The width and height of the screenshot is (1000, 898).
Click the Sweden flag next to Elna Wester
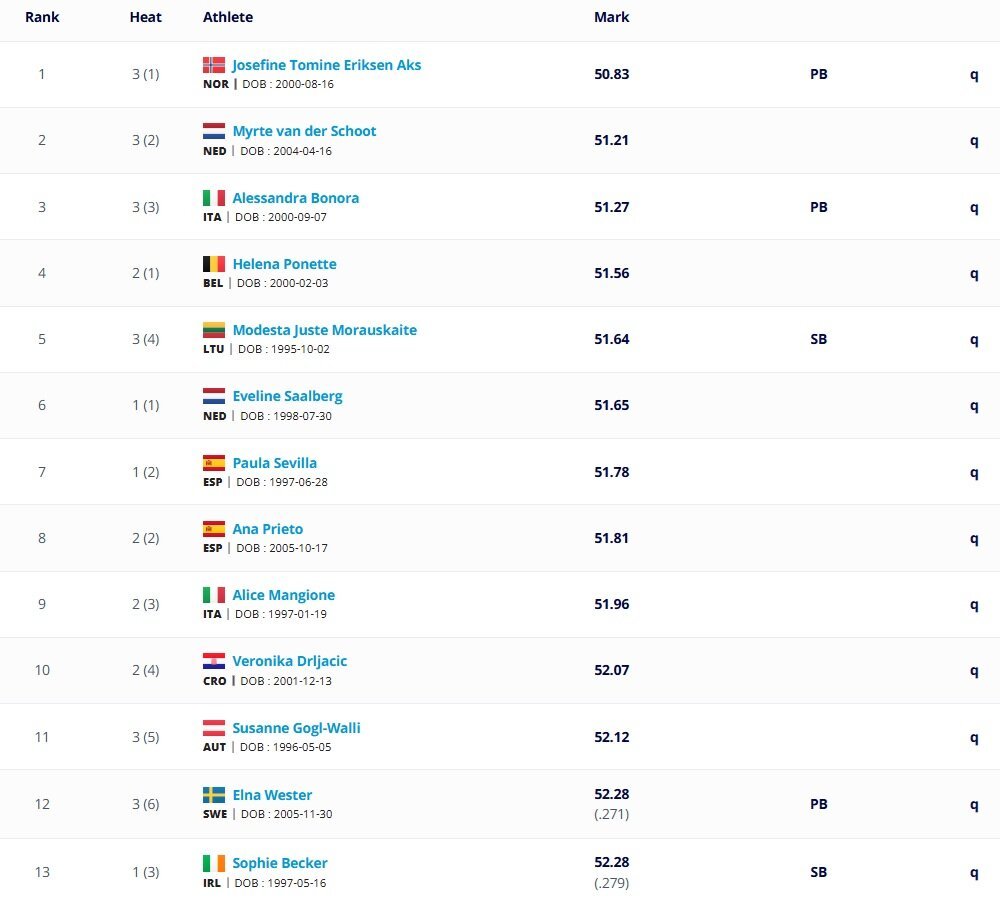[x=214, y=795]
